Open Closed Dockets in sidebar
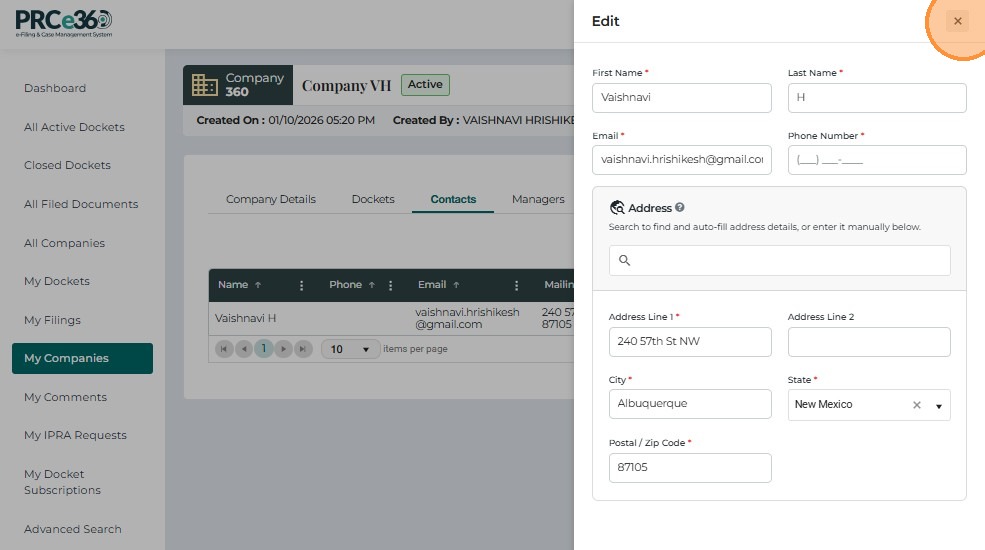The width and height of the screenshot is (985, 550). [67, 165]
